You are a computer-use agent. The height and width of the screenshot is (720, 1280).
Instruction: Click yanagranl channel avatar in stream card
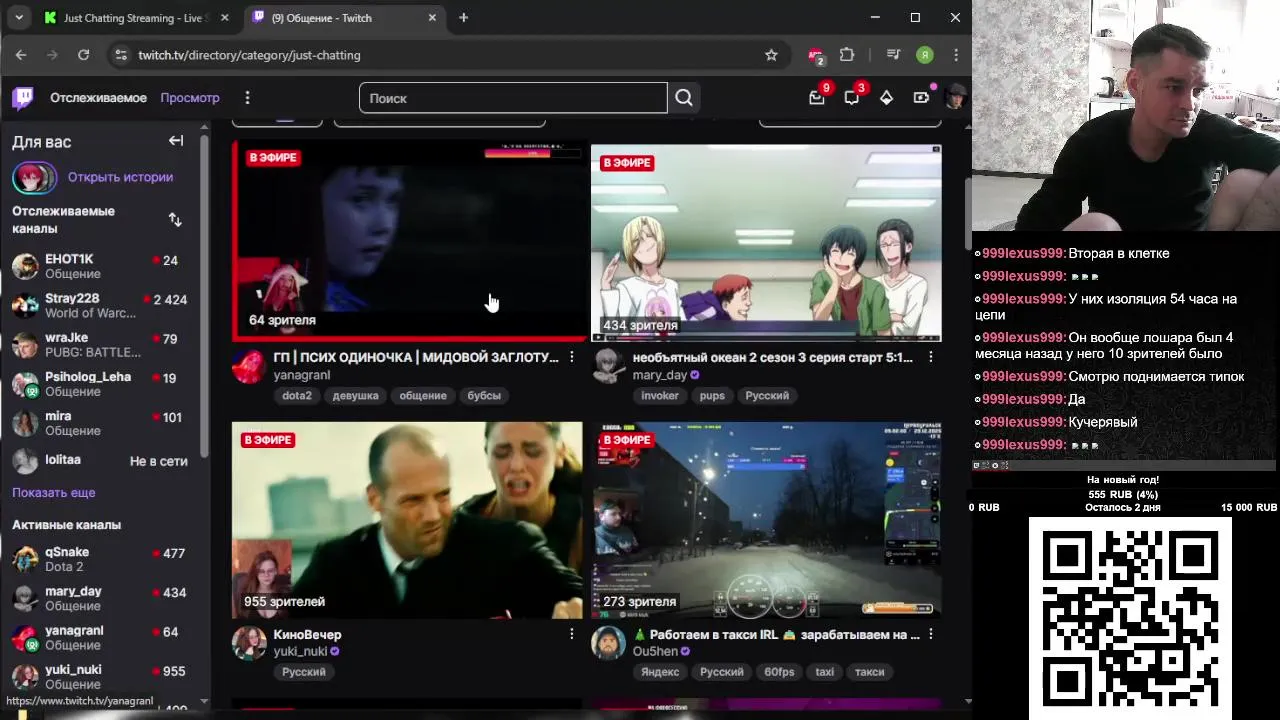coord(249,367)
